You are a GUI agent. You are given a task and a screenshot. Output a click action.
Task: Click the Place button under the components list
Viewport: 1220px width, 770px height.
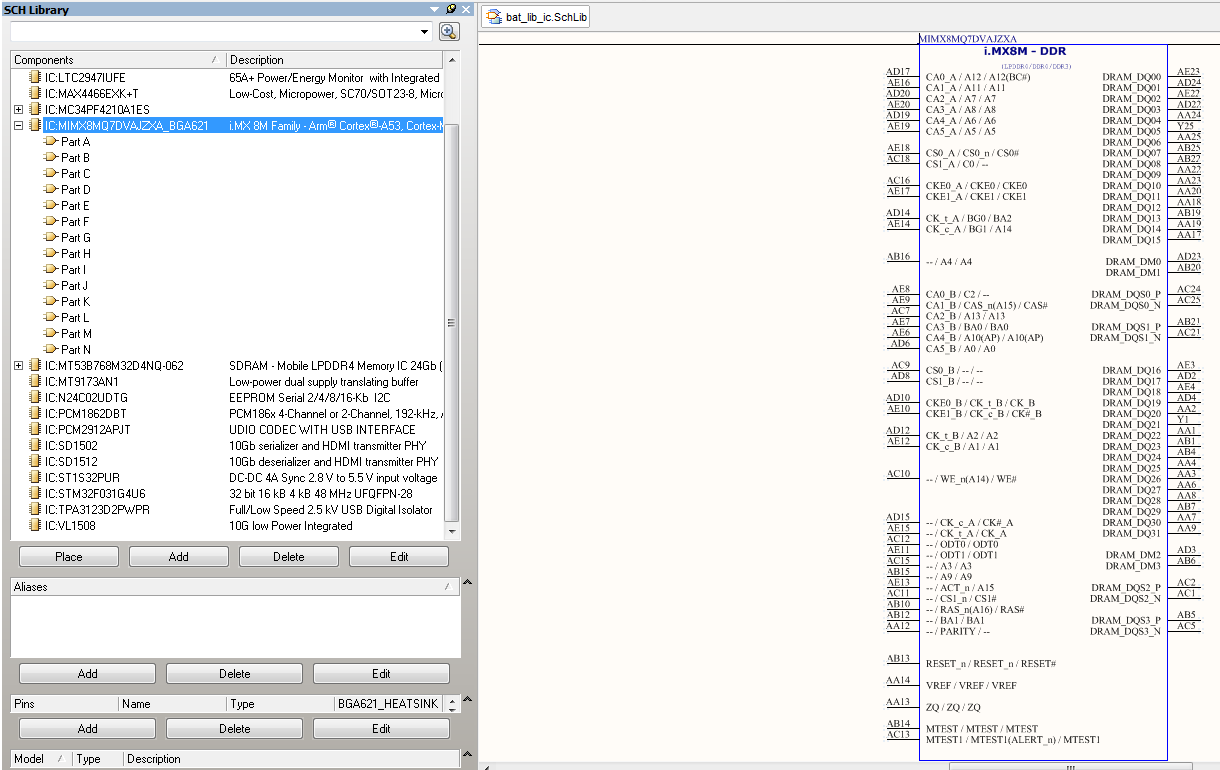click(x=69, y=557)
